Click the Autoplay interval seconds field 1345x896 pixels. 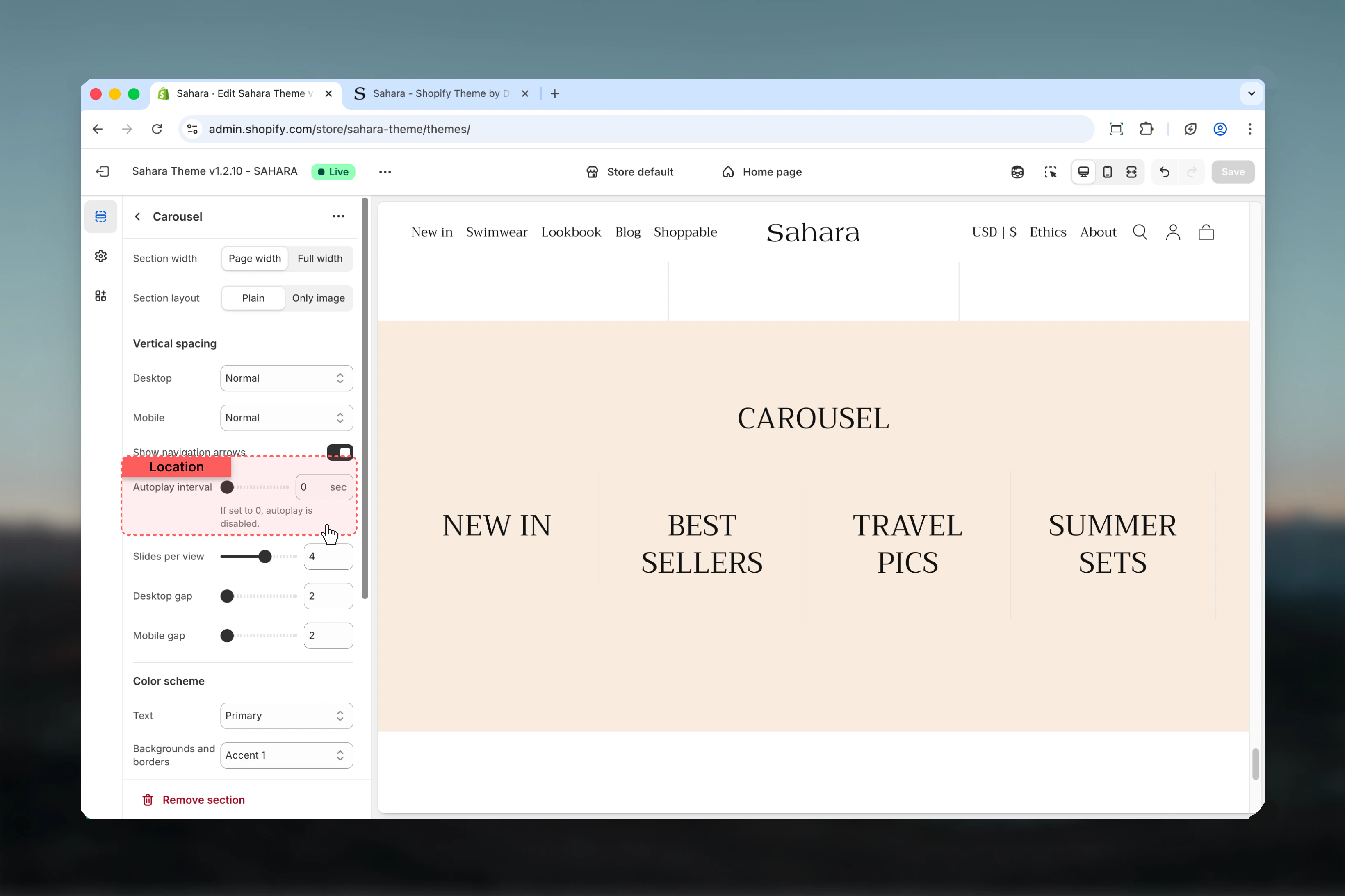click(x=324, y=487)
